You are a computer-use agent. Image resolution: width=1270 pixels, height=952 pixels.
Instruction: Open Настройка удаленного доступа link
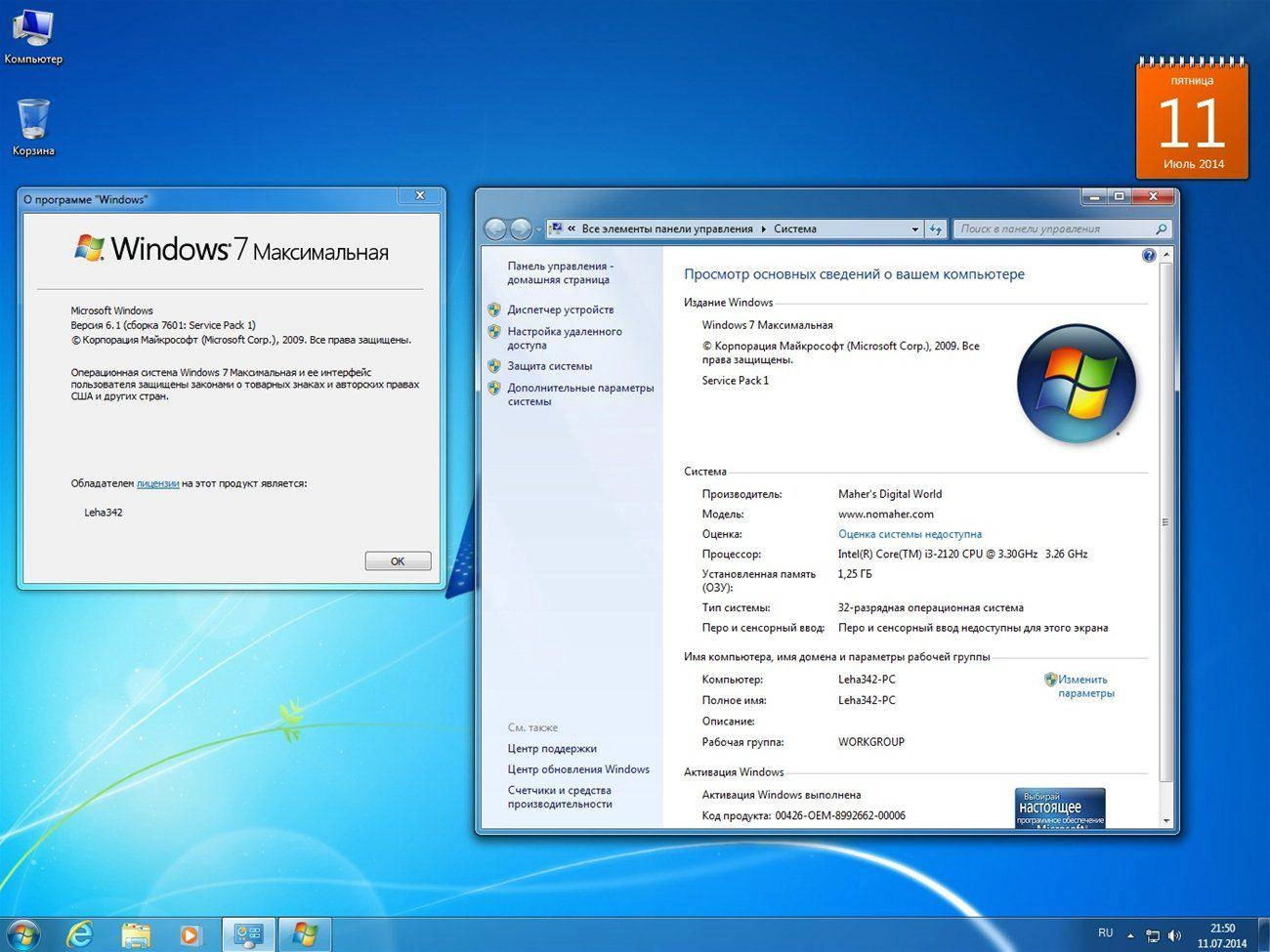click(565, 338)
